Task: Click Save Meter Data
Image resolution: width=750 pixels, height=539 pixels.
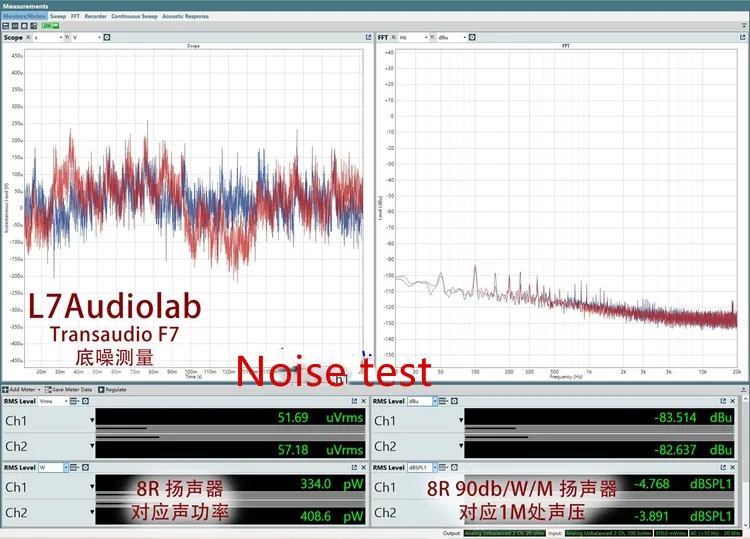Action: pos(68,390)
